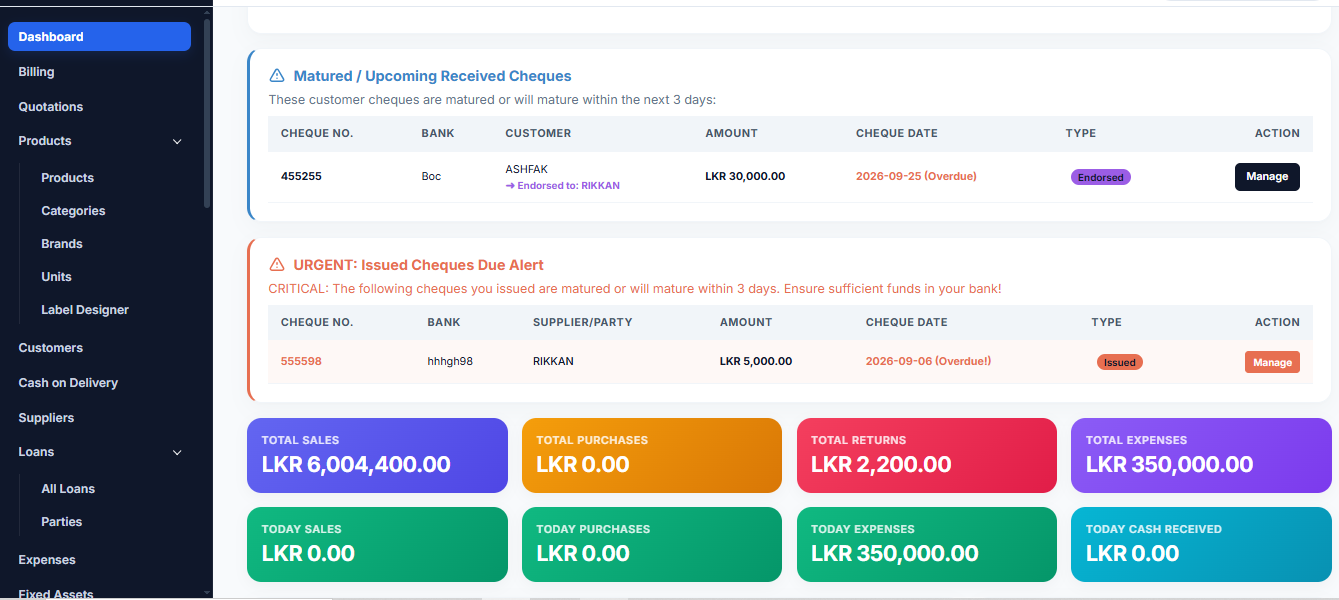
Task: Click overdue date 2026-09-25
Action: (916, 176)
